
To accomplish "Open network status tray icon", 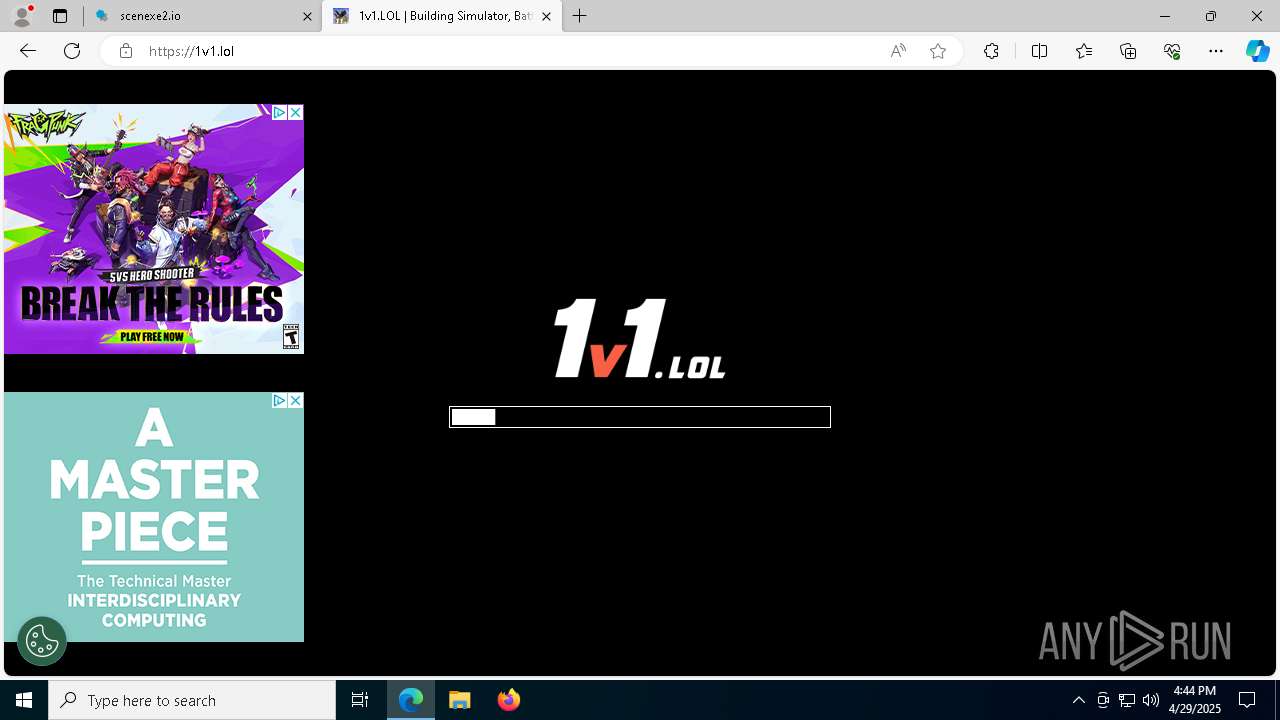I will 1127,700.
